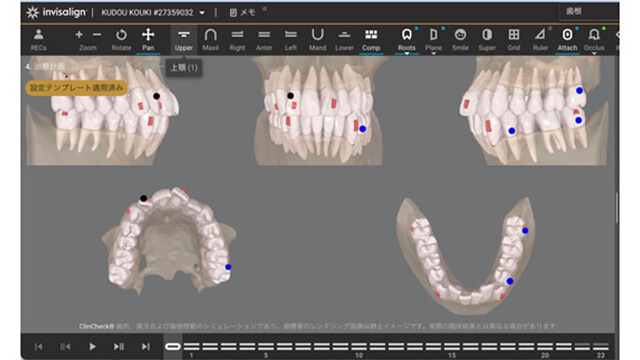Open the RECs panel icon
640x360 pixels.
point(38,40)
